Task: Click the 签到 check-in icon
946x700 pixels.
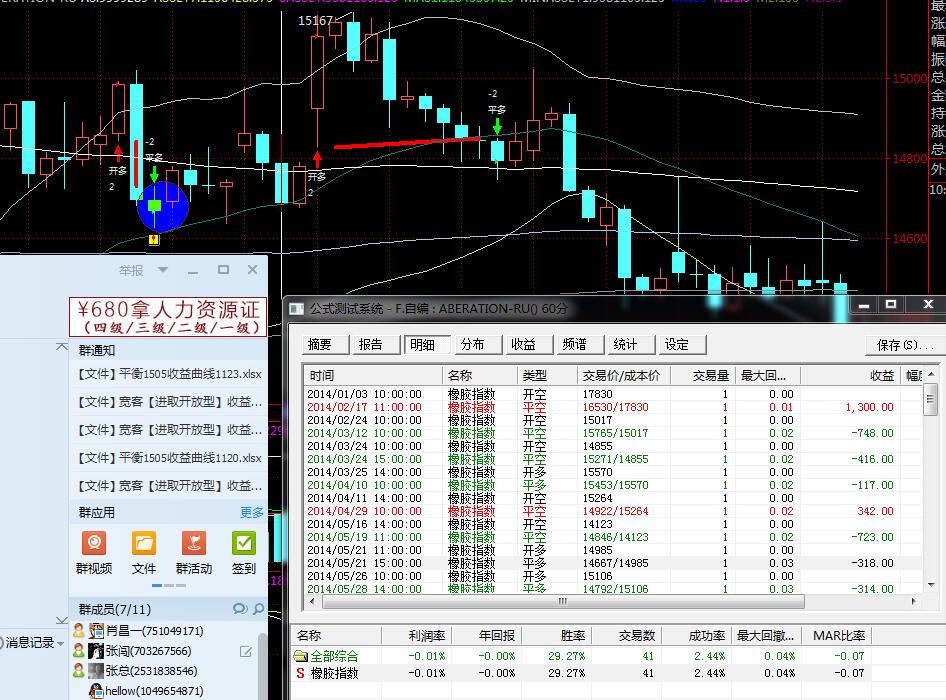Action: point(244,544)
